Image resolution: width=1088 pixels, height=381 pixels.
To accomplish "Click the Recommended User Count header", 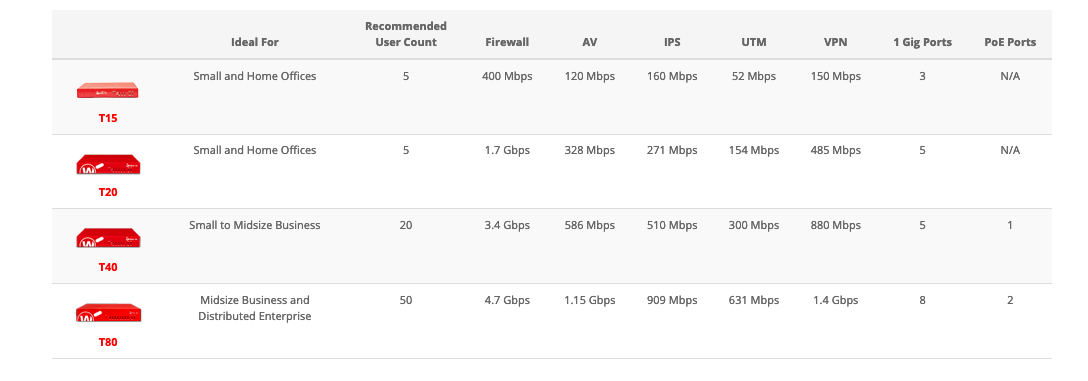I will click(x=406, y=34).
